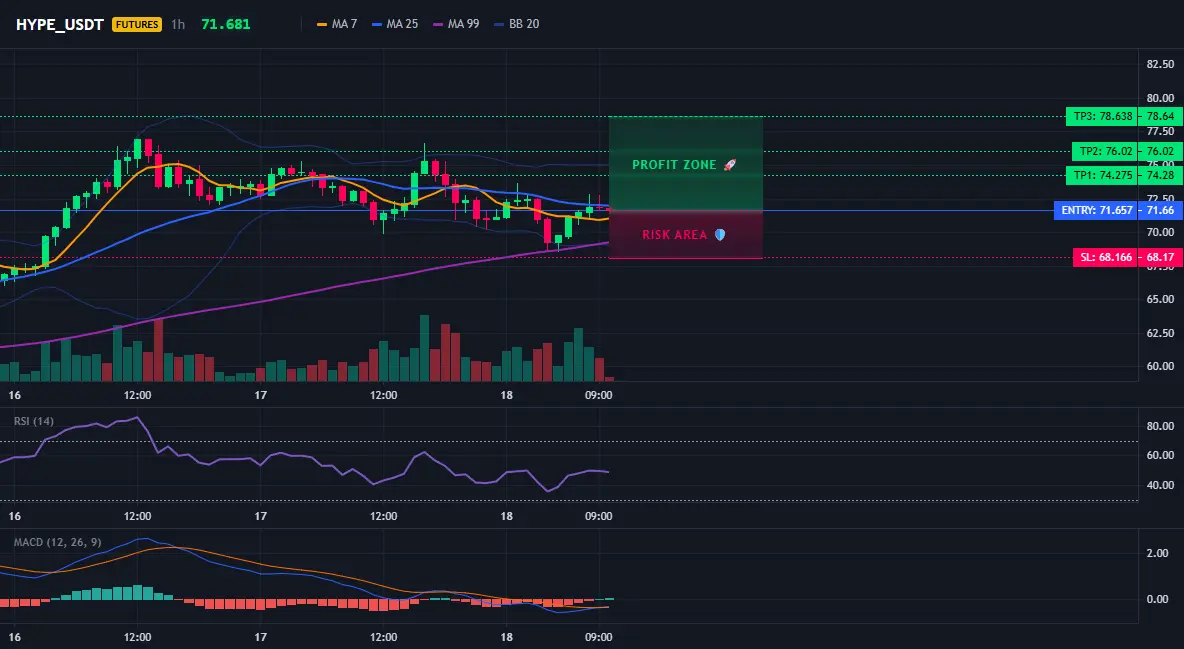Toggle the BB 20 legend entry

coord(516,24)
